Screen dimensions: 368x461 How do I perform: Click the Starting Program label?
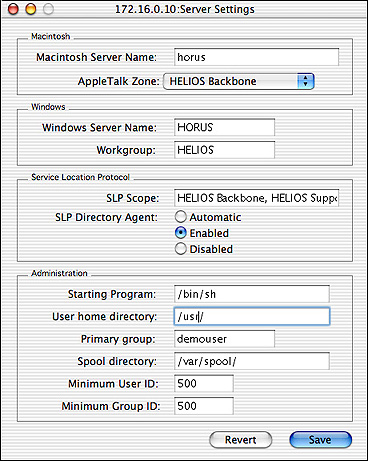click(x=112, y=294)
